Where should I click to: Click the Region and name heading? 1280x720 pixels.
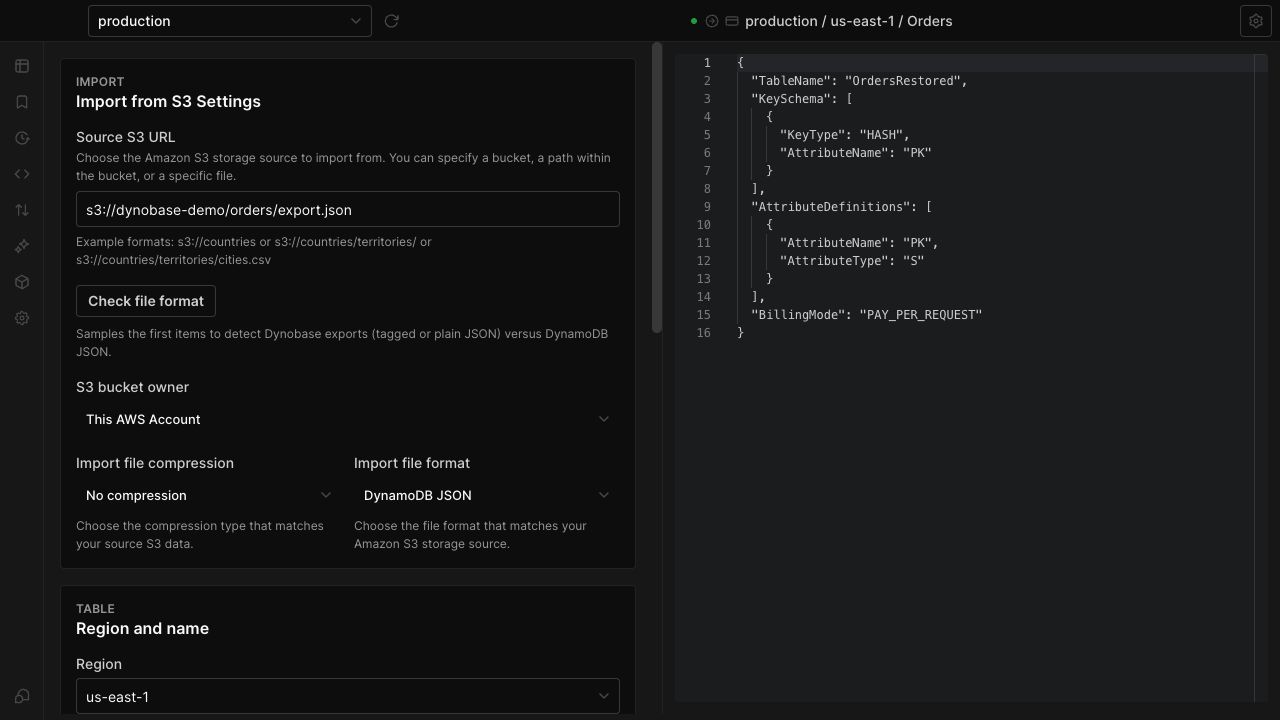tap(142, 628)
